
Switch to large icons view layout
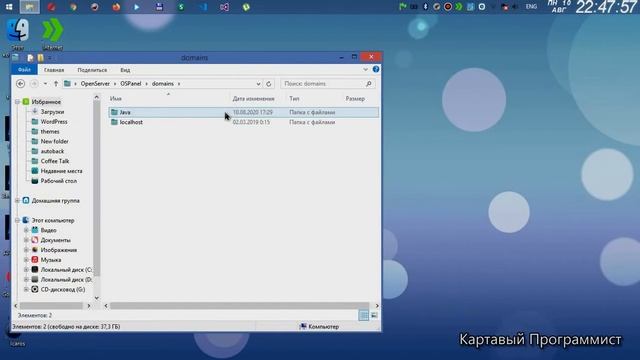coord(374,315)
